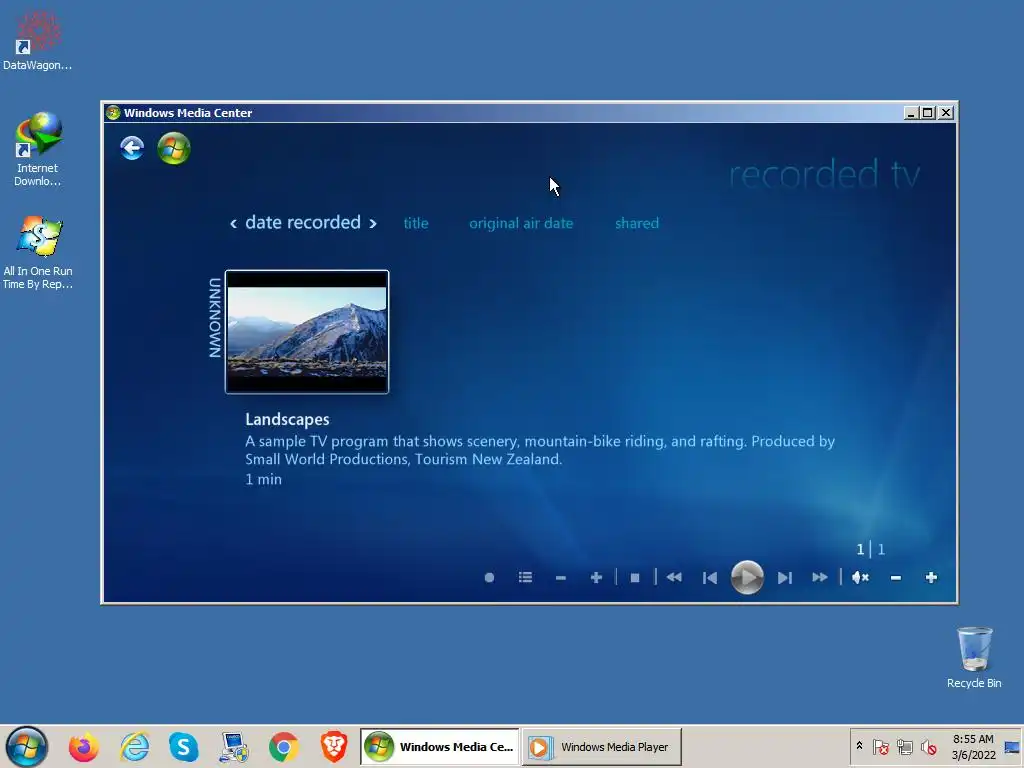Skip back to previous with the bar-arrow button
This screenshot has width=1024, height=768.
click(710, 578)
